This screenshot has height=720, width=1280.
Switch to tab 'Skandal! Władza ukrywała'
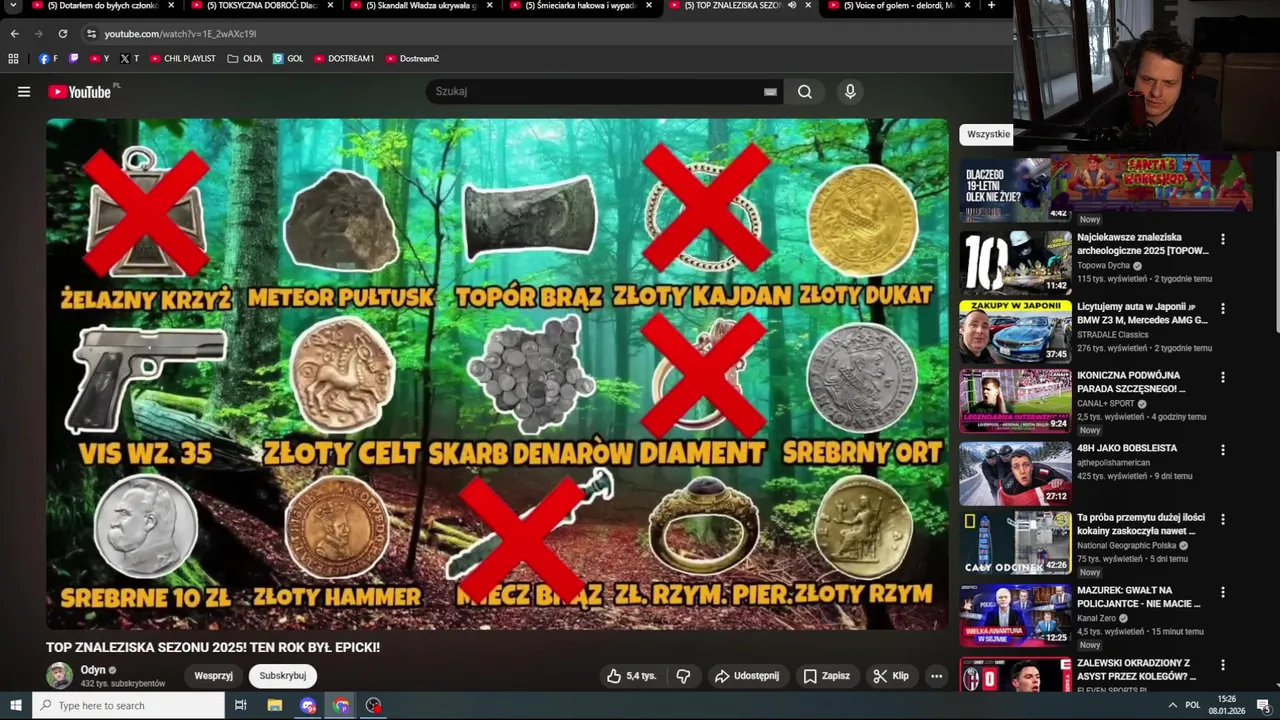(423, 6)
